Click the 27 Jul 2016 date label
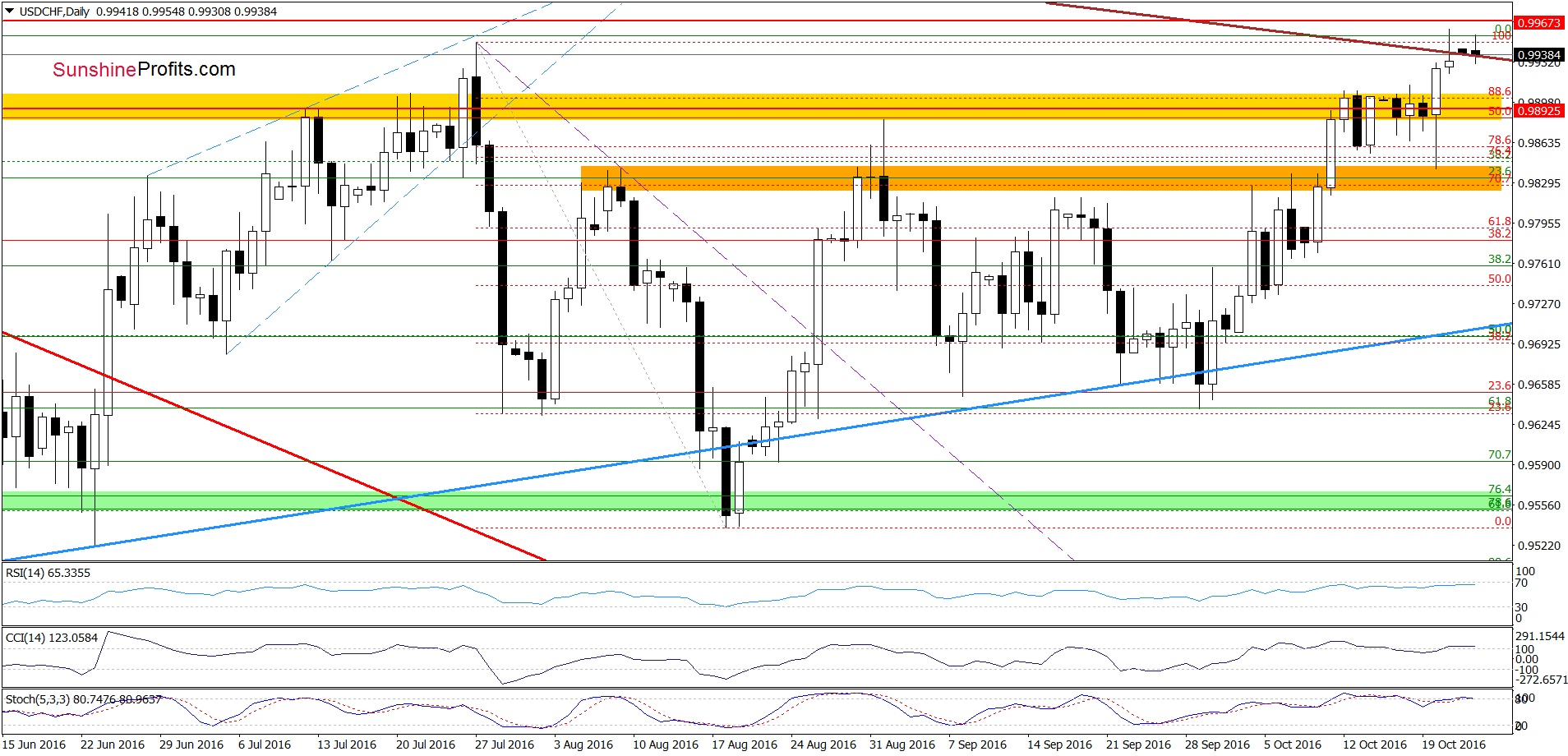1568x756 pixels. (505, 744)
